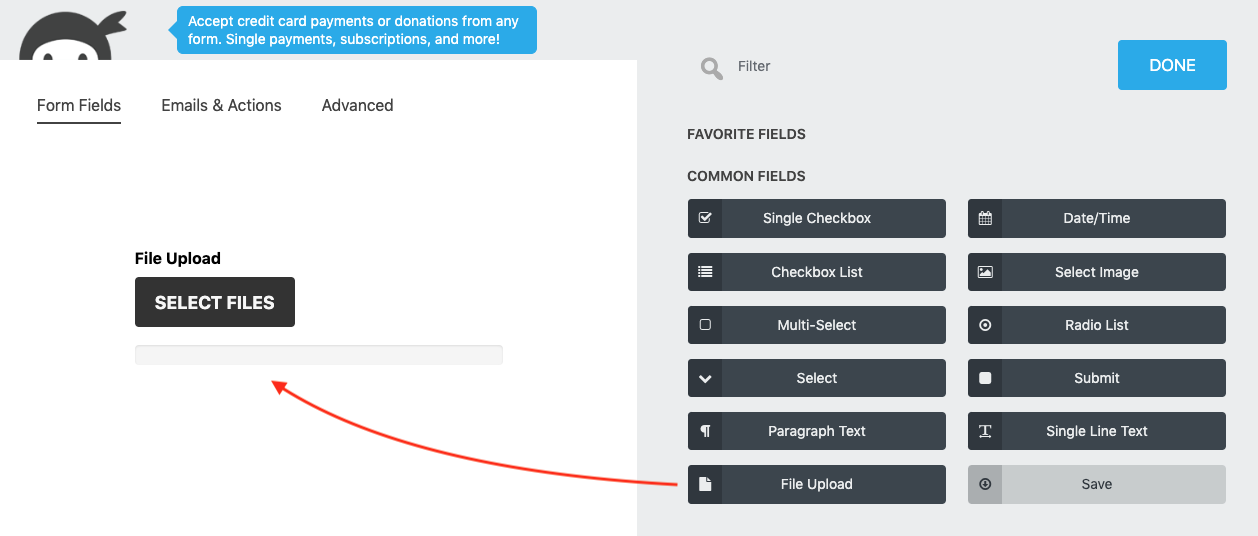Click the Paragraph Text pilcrow icon
Screen dimensions: 1258x536
pyautogui.click(x=705, y=431)
